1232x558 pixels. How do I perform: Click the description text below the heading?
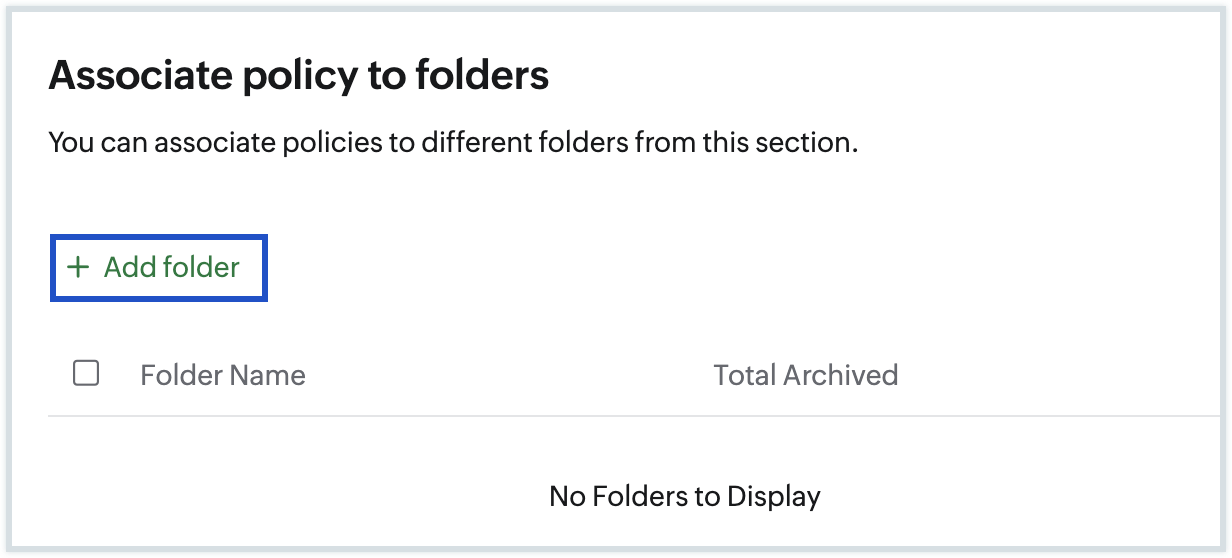(x=453, y=143)
